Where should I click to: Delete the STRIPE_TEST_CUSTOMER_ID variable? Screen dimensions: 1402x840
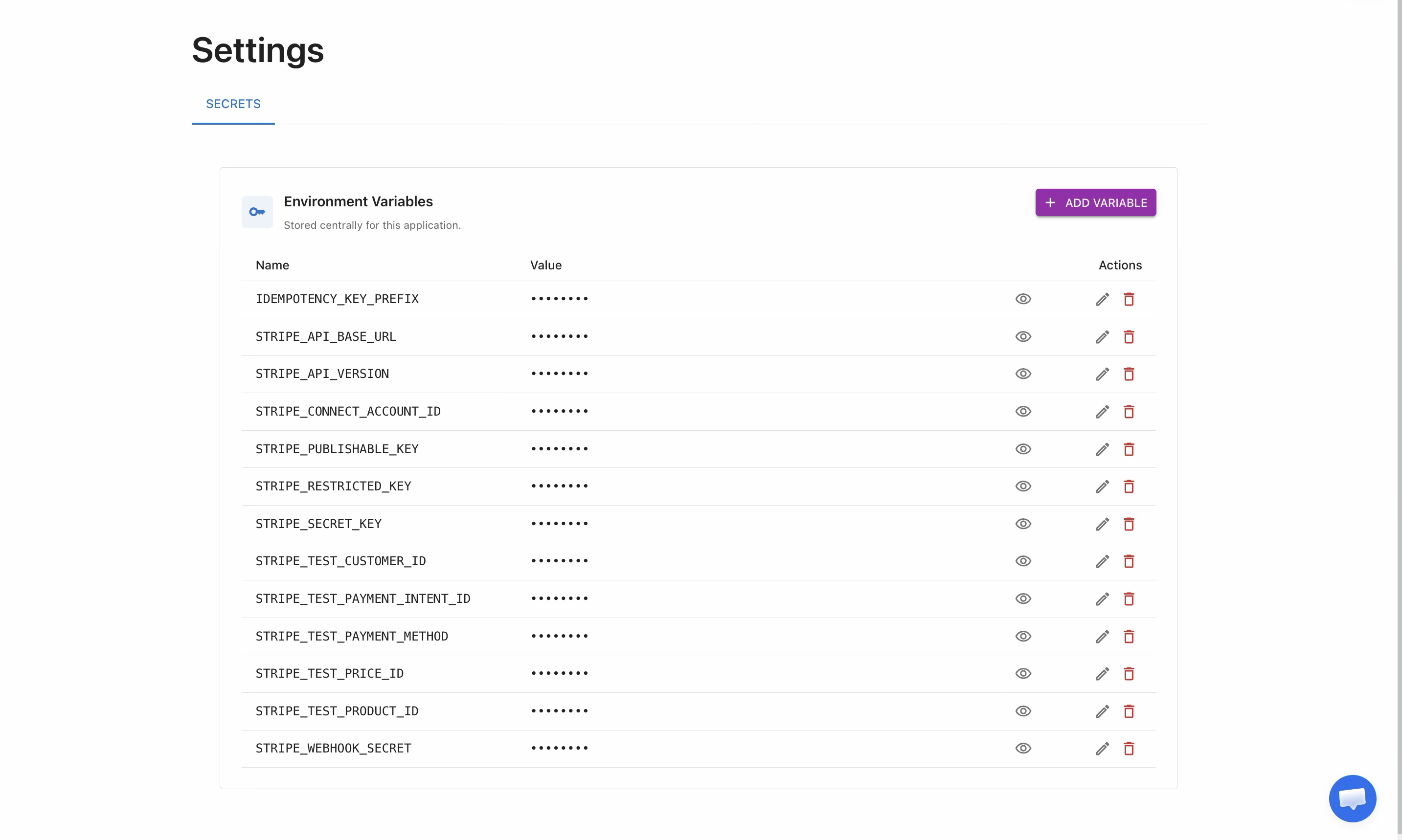(1129, 561)
